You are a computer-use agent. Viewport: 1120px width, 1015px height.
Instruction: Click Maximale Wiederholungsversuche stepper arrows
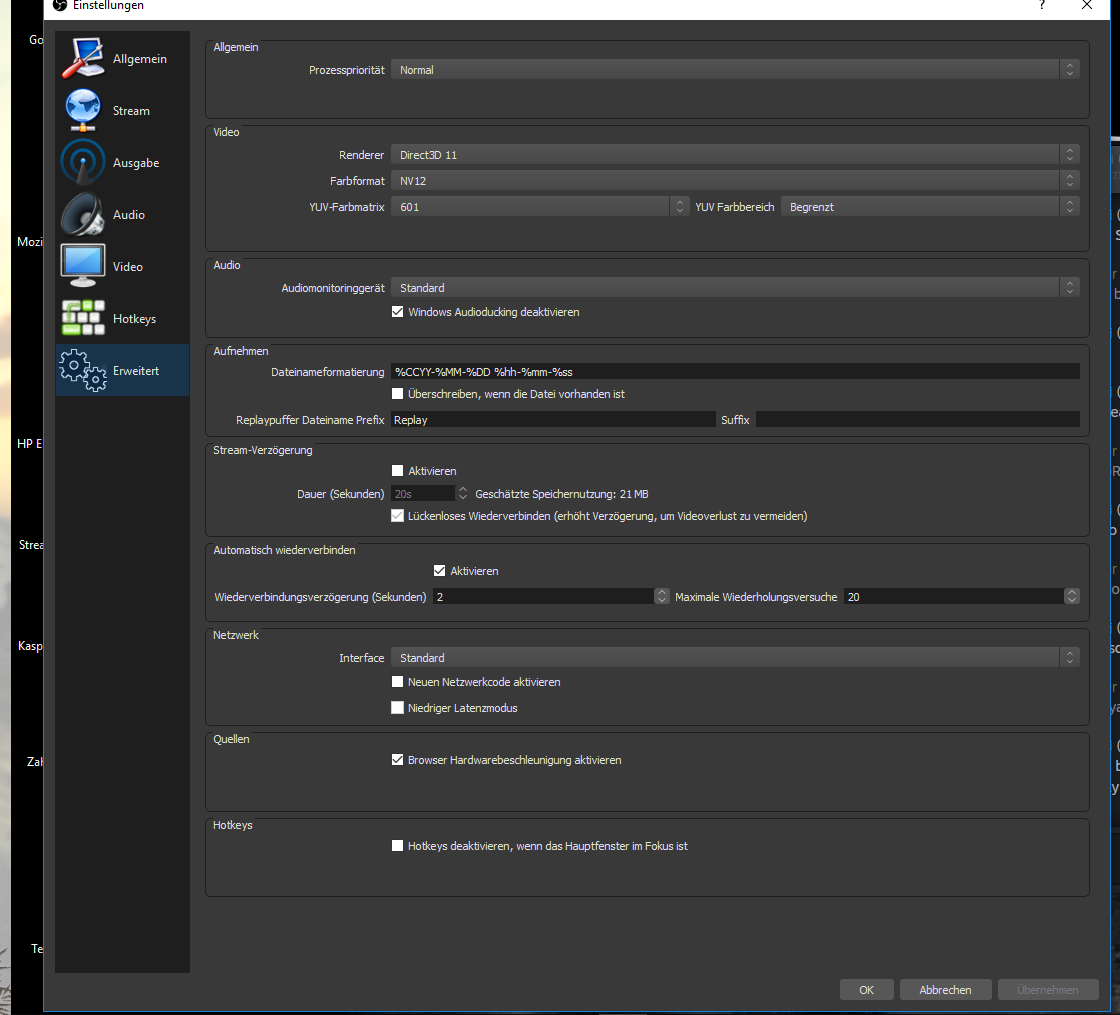(x=1071, y=596)
